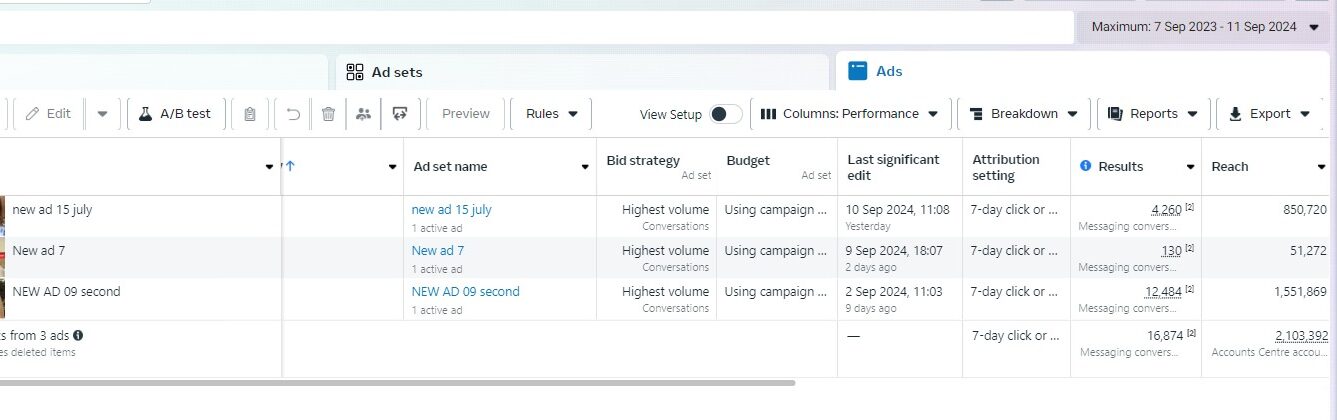Screen dimensions: 1337x420
Task: Select the Ads tab
Action: click(x=888, y=71)
